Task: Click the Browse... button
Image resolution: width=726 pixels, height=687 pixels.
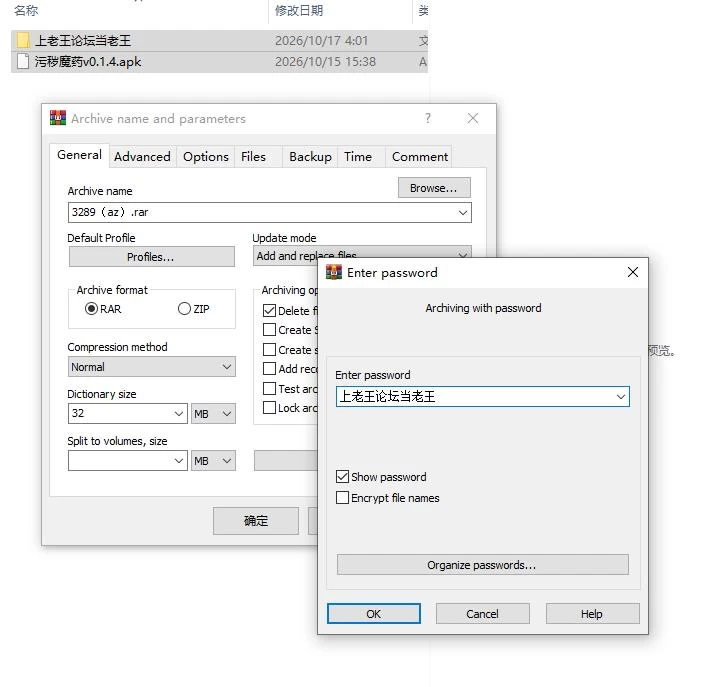Action: [x=434, y=188]
